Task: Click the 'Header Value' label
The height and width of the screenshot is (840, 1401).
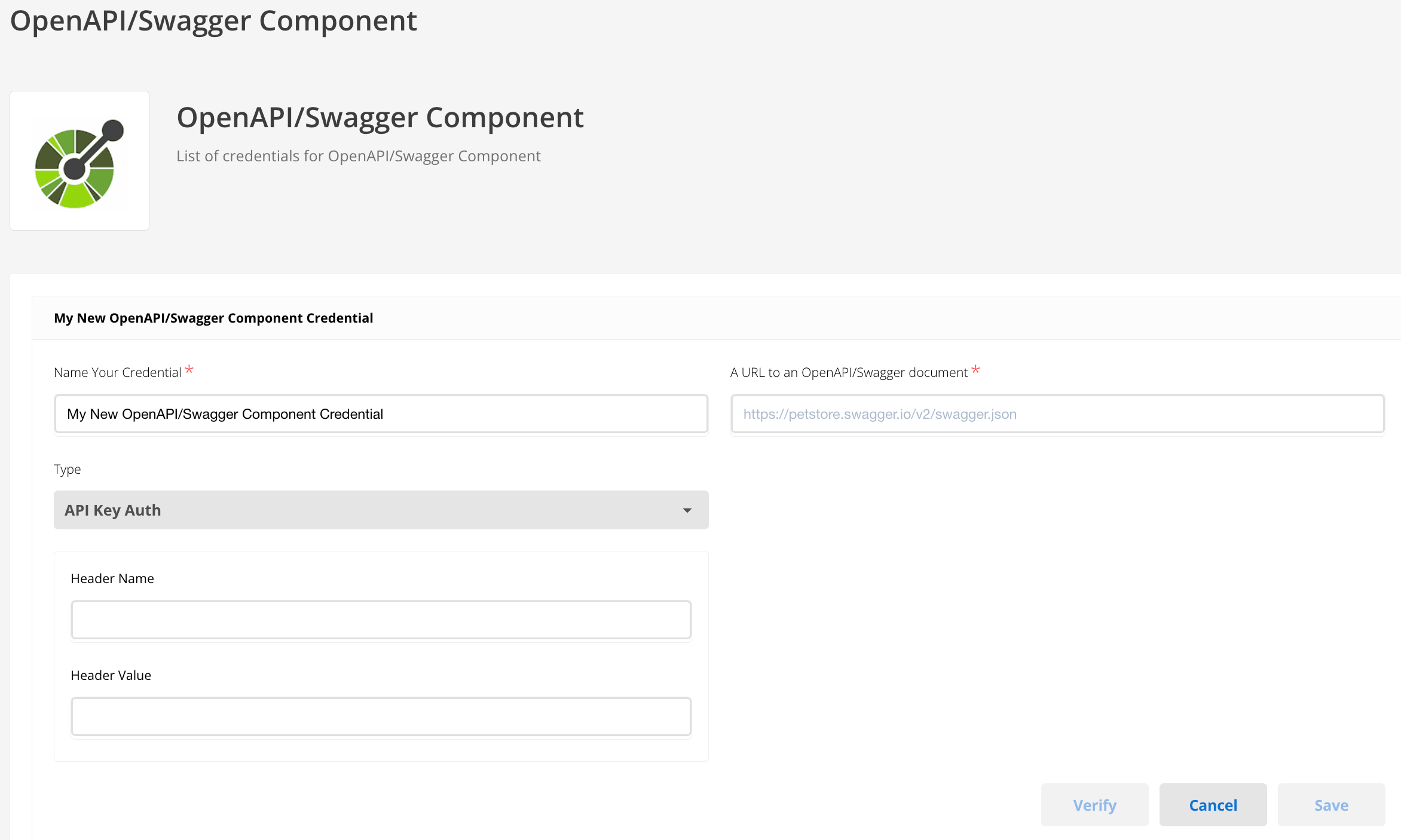Action: pyautogui.click(x=111, y=675)
